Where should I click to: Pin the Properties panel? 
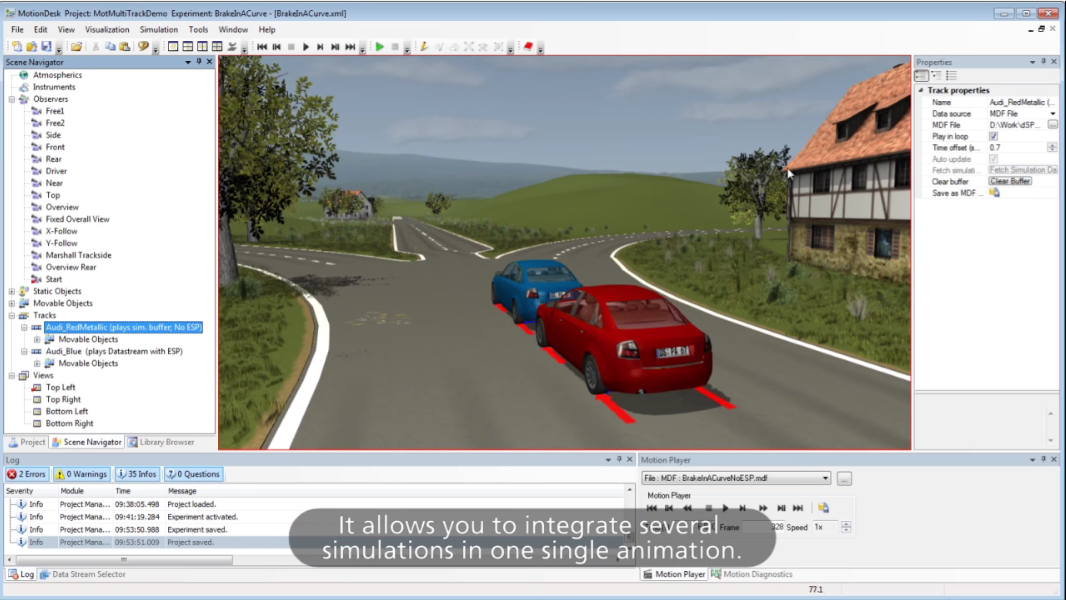point(1044,62)
